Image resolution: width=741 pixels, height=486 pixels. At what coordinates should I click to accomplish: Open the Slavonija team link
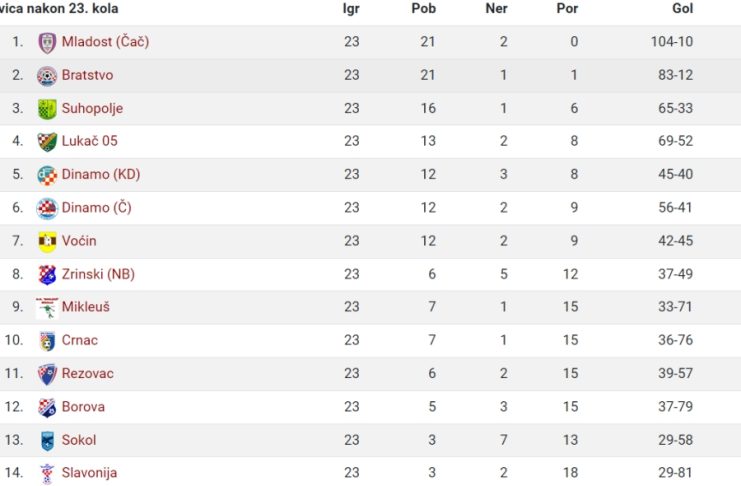click(x=89, y=473)
